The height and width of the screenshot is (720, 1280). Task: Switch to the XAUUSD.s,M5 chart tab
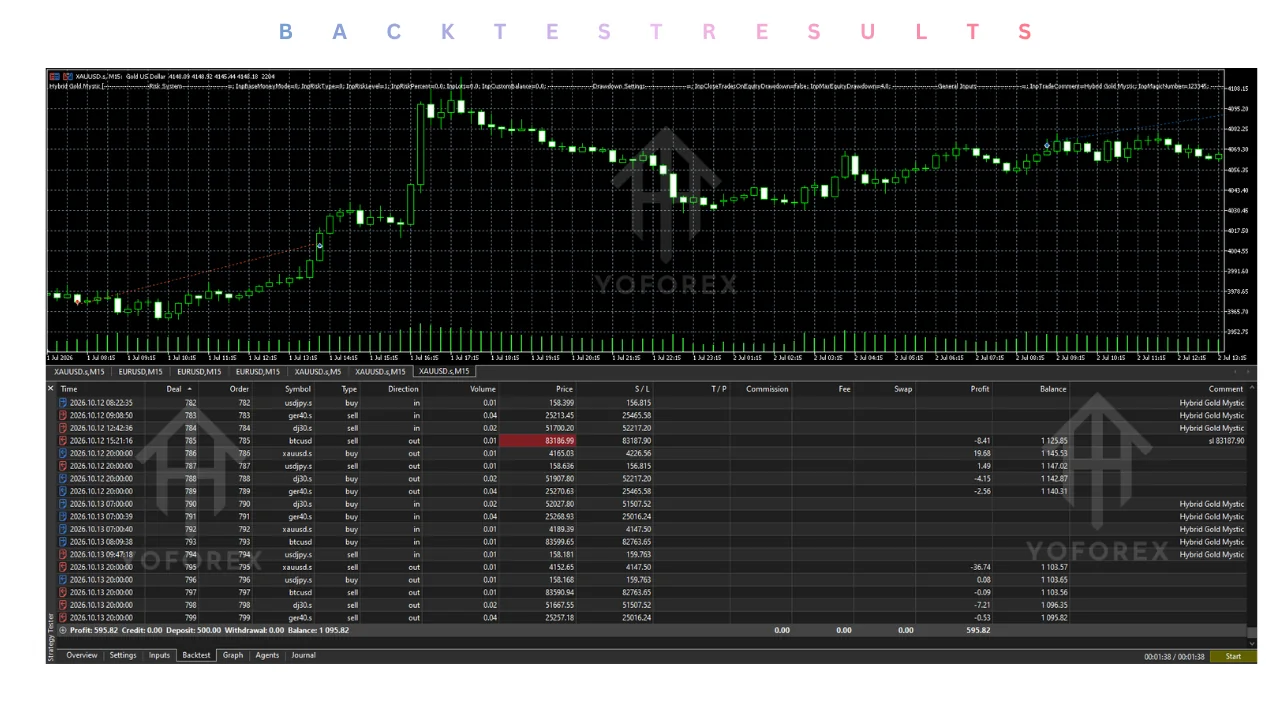pyautogui.click(x=318, y=372)
